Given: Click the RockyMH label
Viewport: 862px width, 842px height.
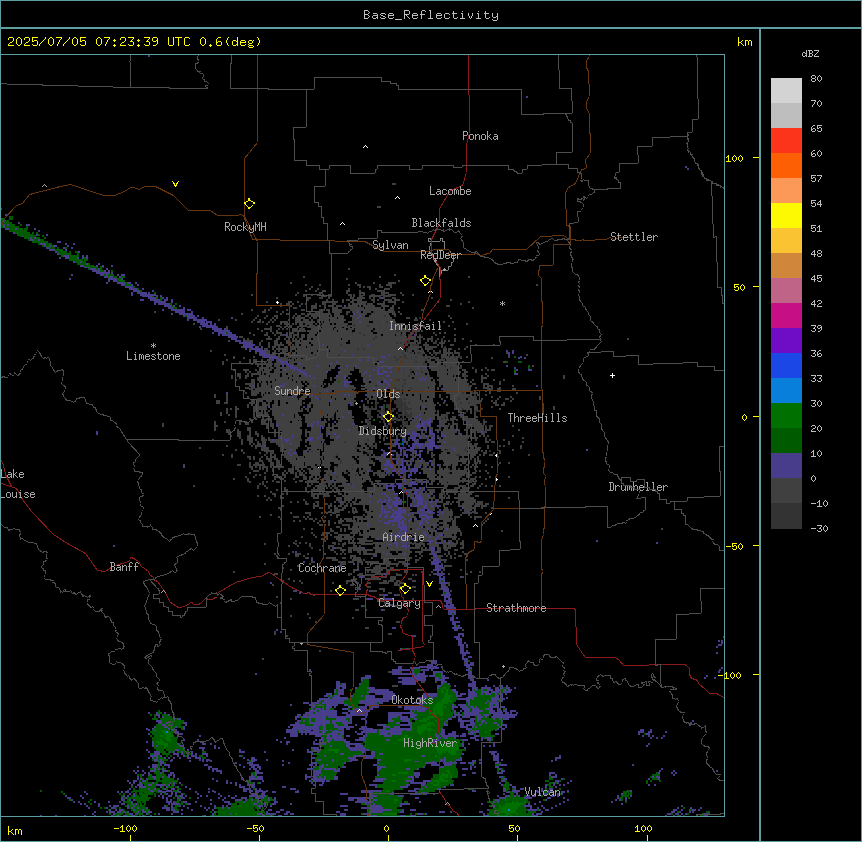Looking at the screenshot, I should [245, 227].
